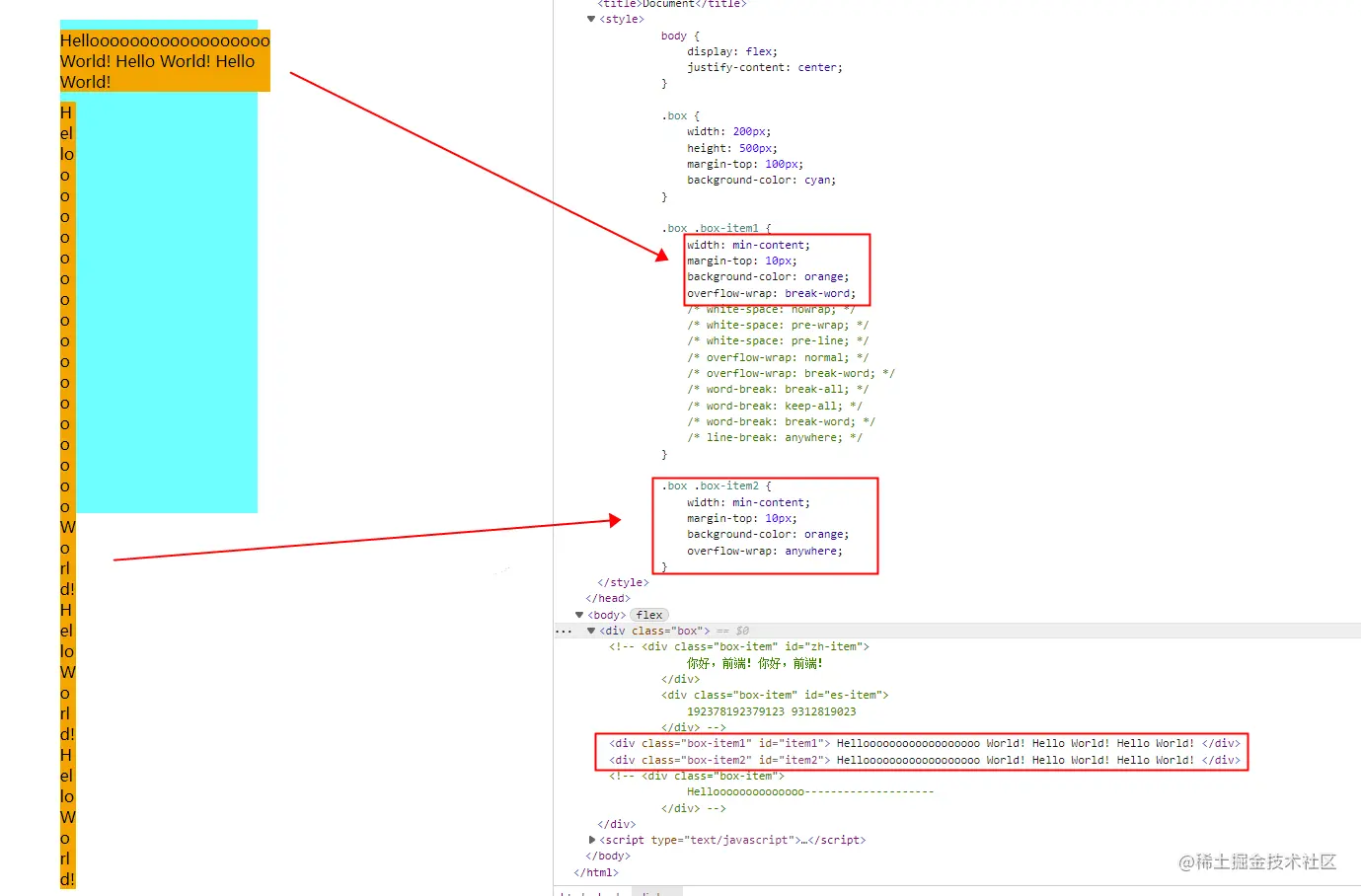Image resolution: width=1361 pixels, height=896 pixels.
Task: Select the commented <div class="box-item"> line without id
Action: point(697,776)
